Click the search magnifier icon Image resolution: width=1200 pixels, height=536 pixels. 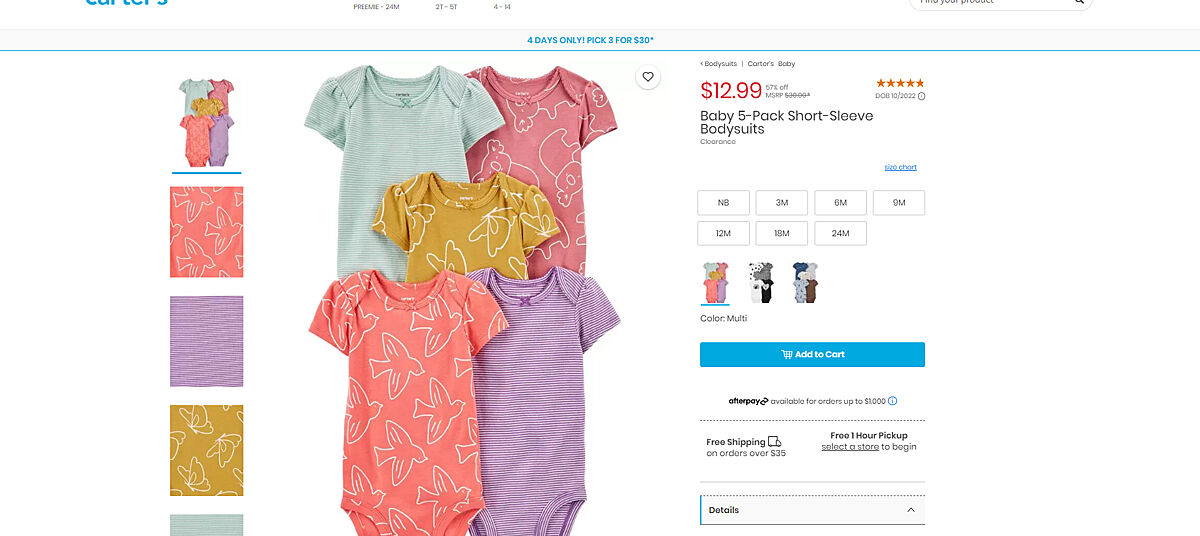(x=1079, y=2)
